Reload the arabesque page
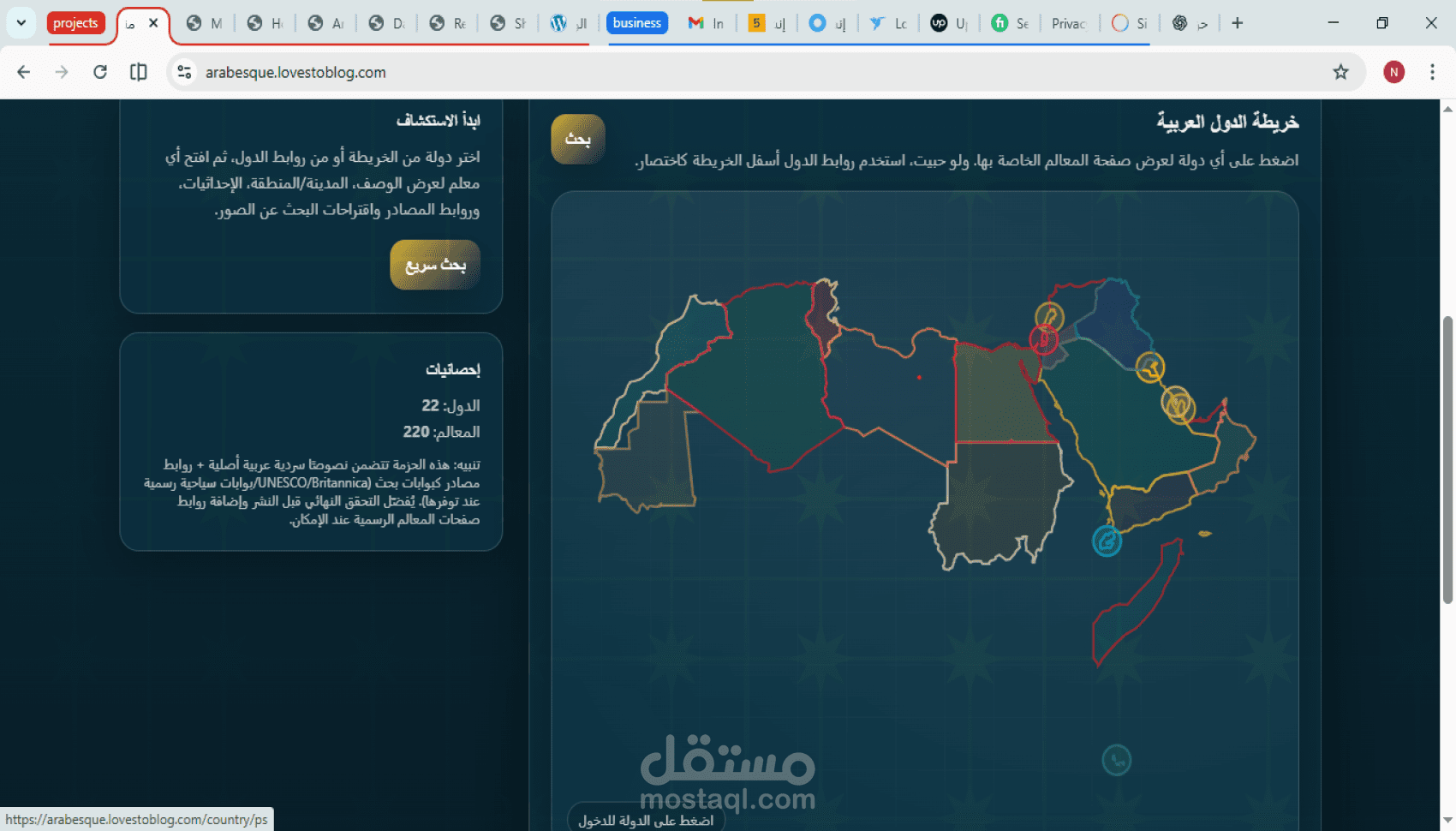 (x=100, y=72)
